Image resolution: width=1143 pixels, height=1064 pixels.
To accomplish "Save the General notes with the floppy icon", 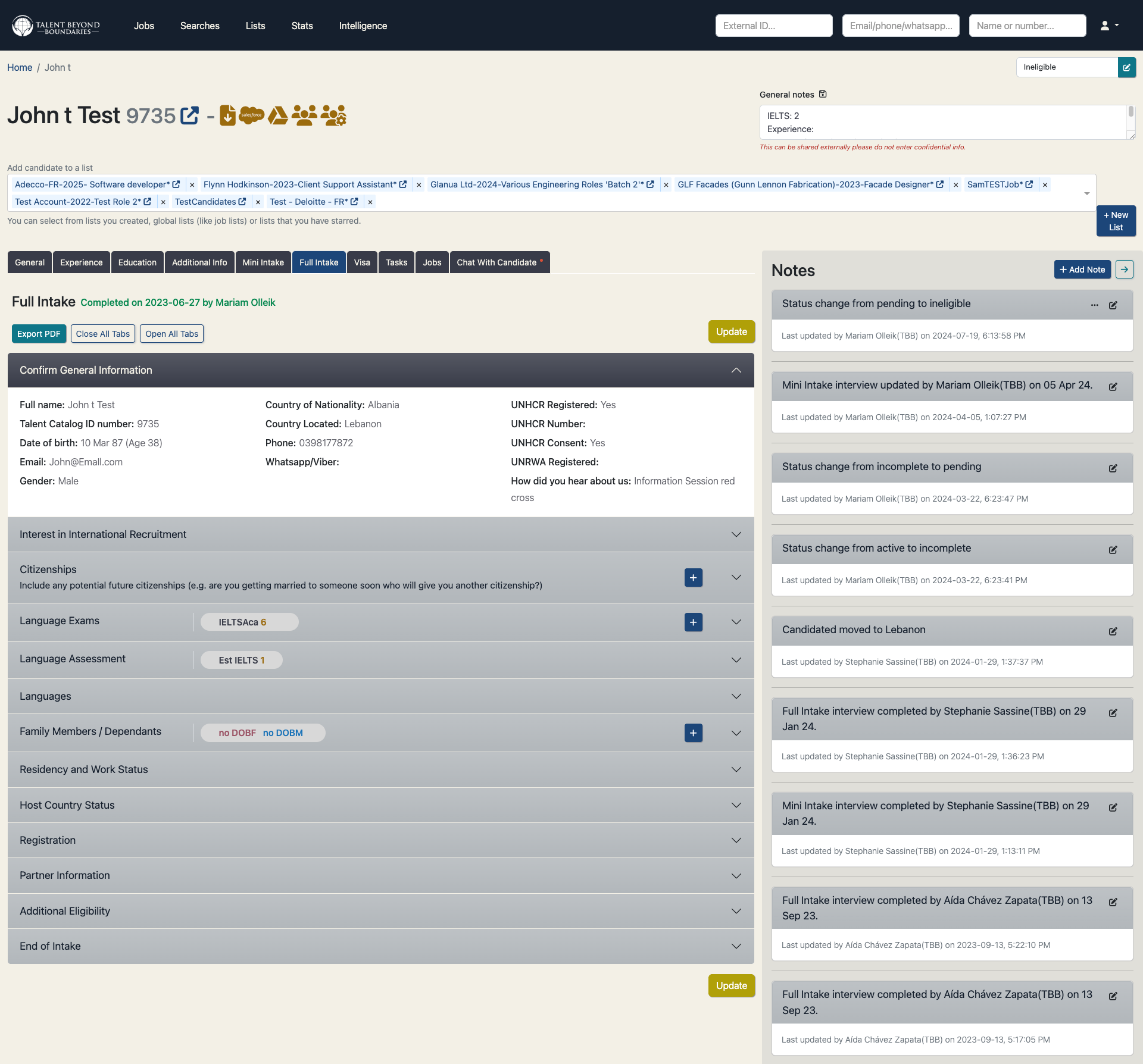I will tap(823, 94).
